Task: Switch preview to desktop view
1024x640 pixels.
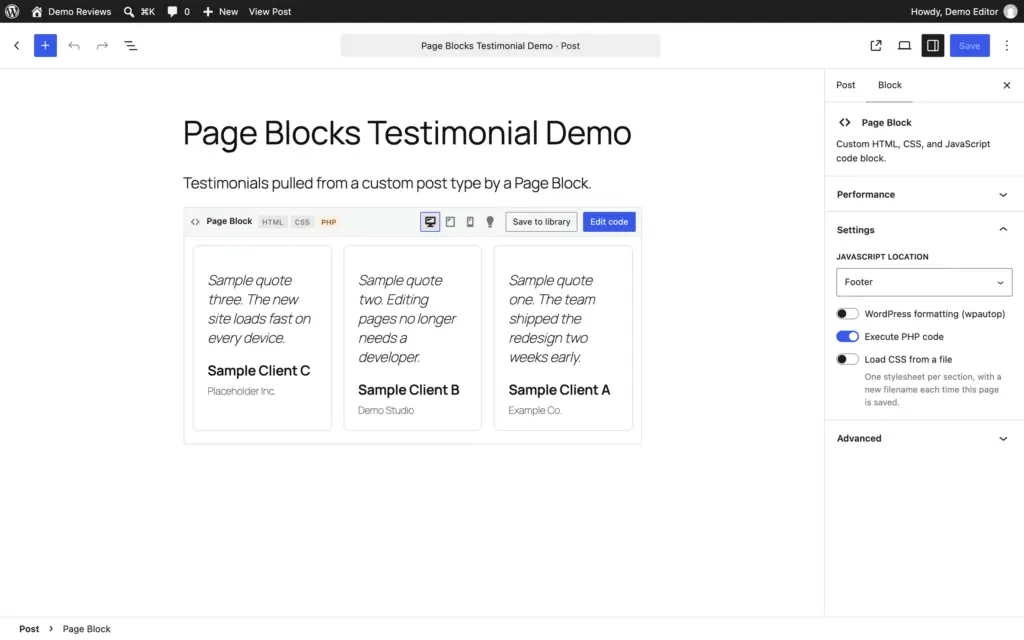Action: 430,222
